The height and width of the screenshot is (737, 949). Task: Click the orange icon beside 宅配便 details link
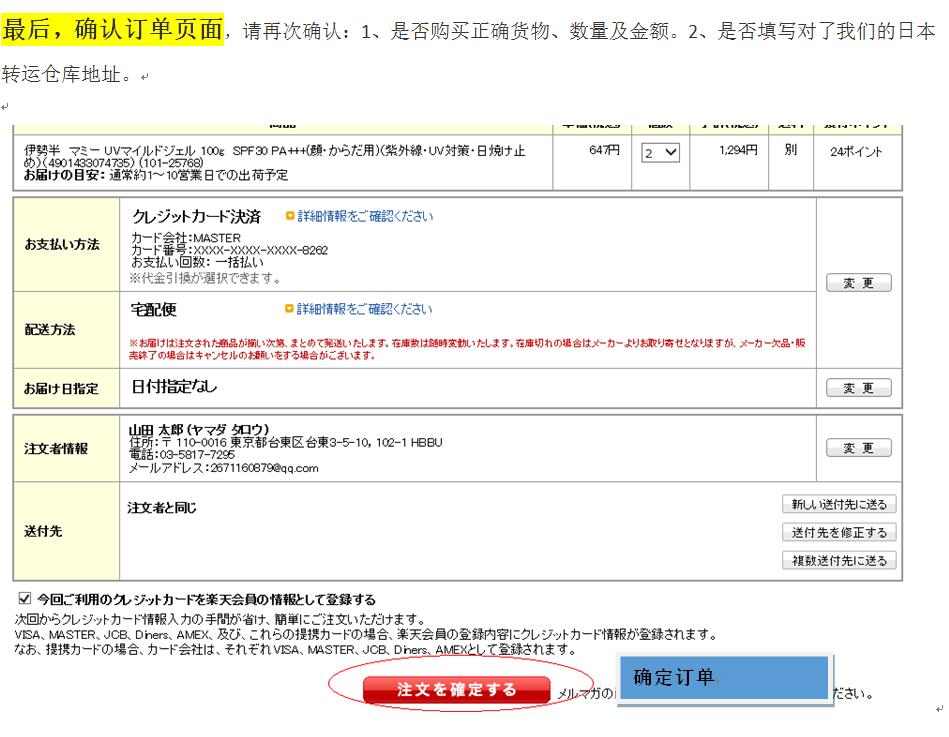click(x=290, y=310)
